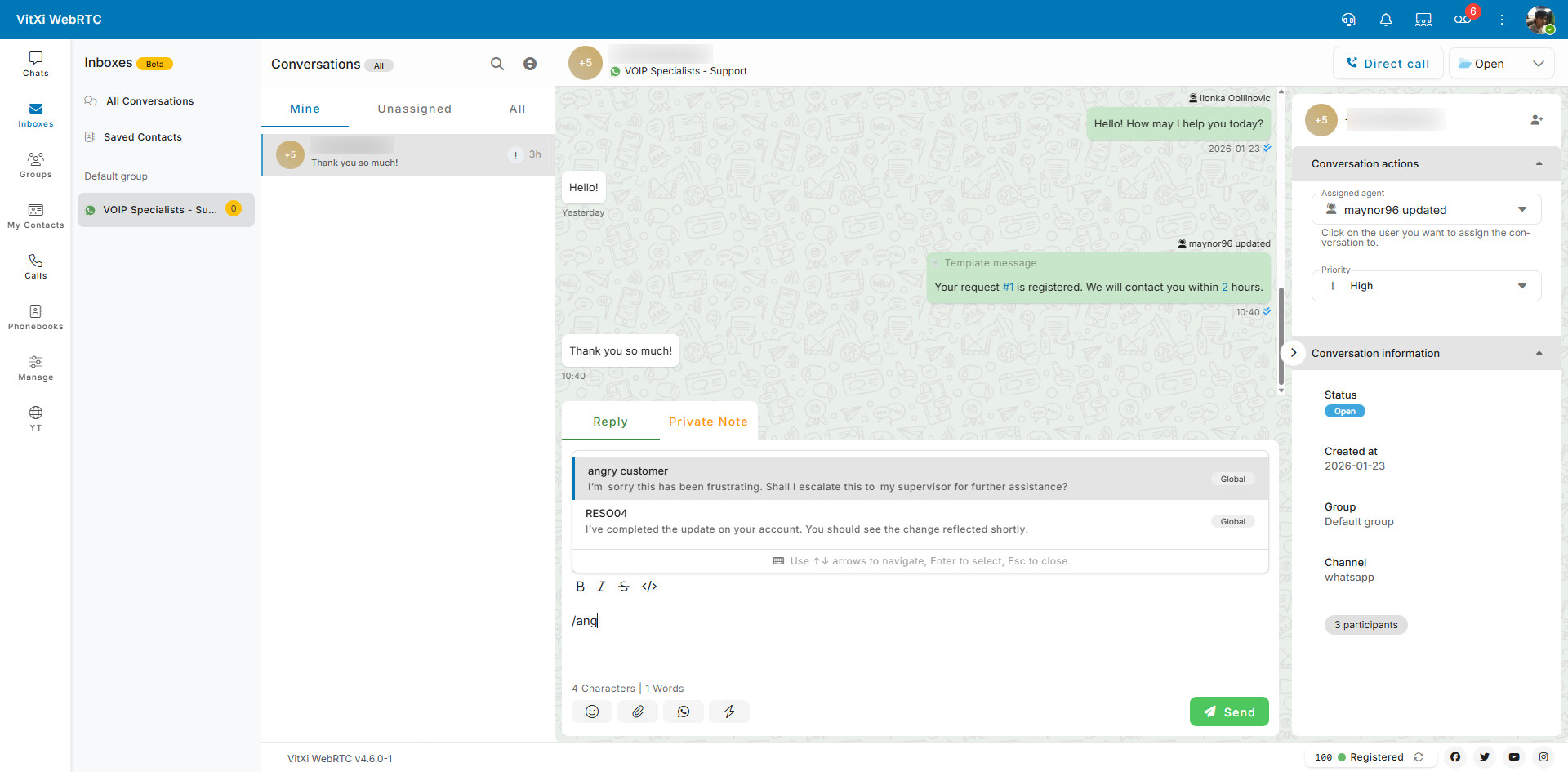Search conversations with magnifier icon
1568x772 pixels.
click(497, 64)
